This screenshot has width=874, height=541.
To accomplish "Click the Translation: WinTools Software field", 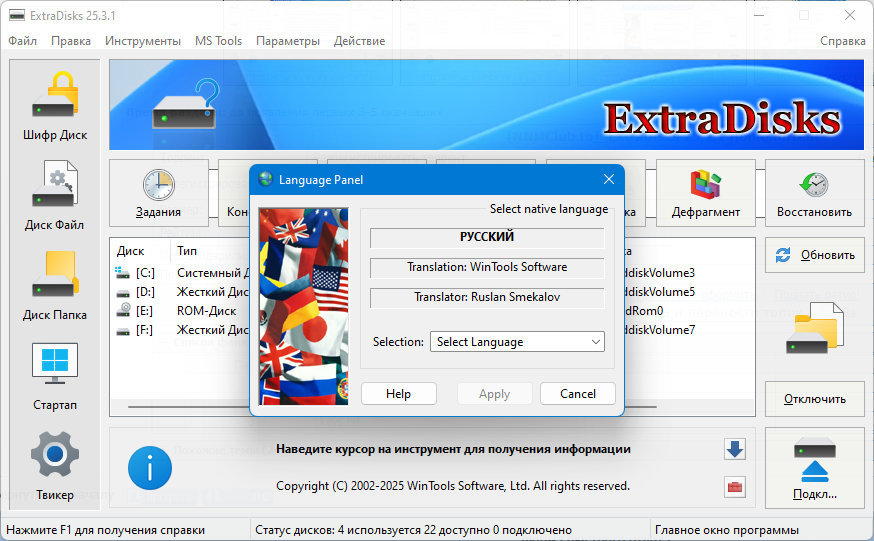I will [x=487, y=267].
